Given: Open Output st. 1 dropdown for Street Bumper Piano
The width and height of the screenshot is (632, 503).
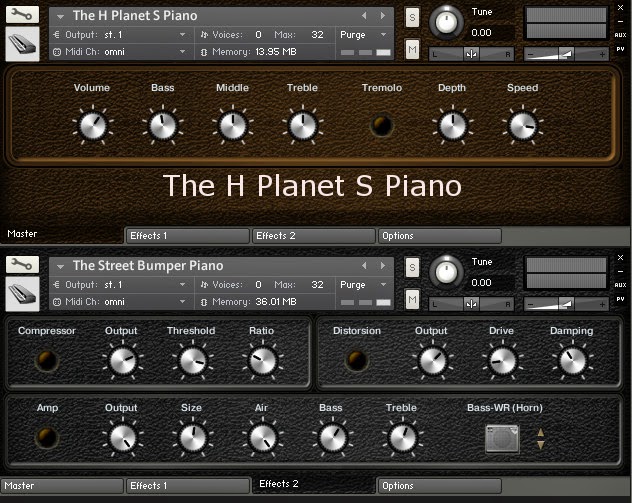Looking at the screenshot, I should tap(119, 285).
